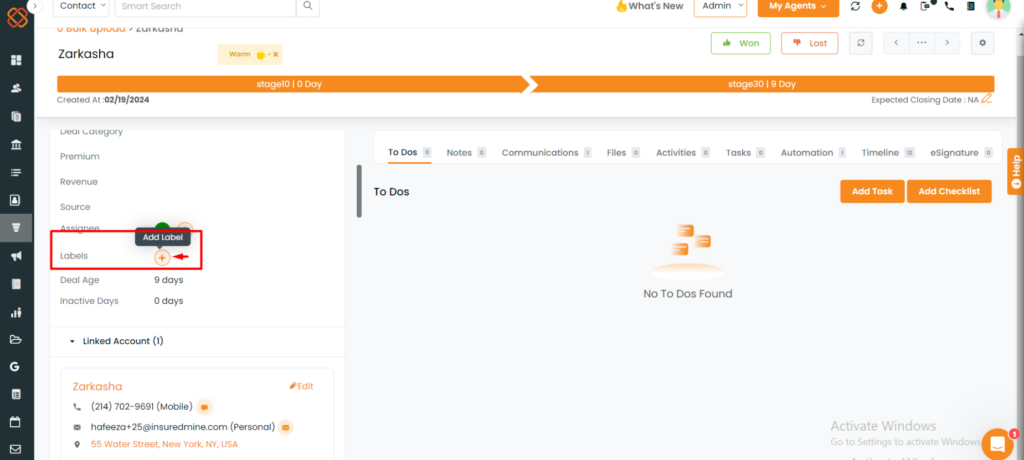Open the bank building icon in sidebar
Image resolution: width=1024 pixels, height=460 pixels.
(x=16, y=144)
